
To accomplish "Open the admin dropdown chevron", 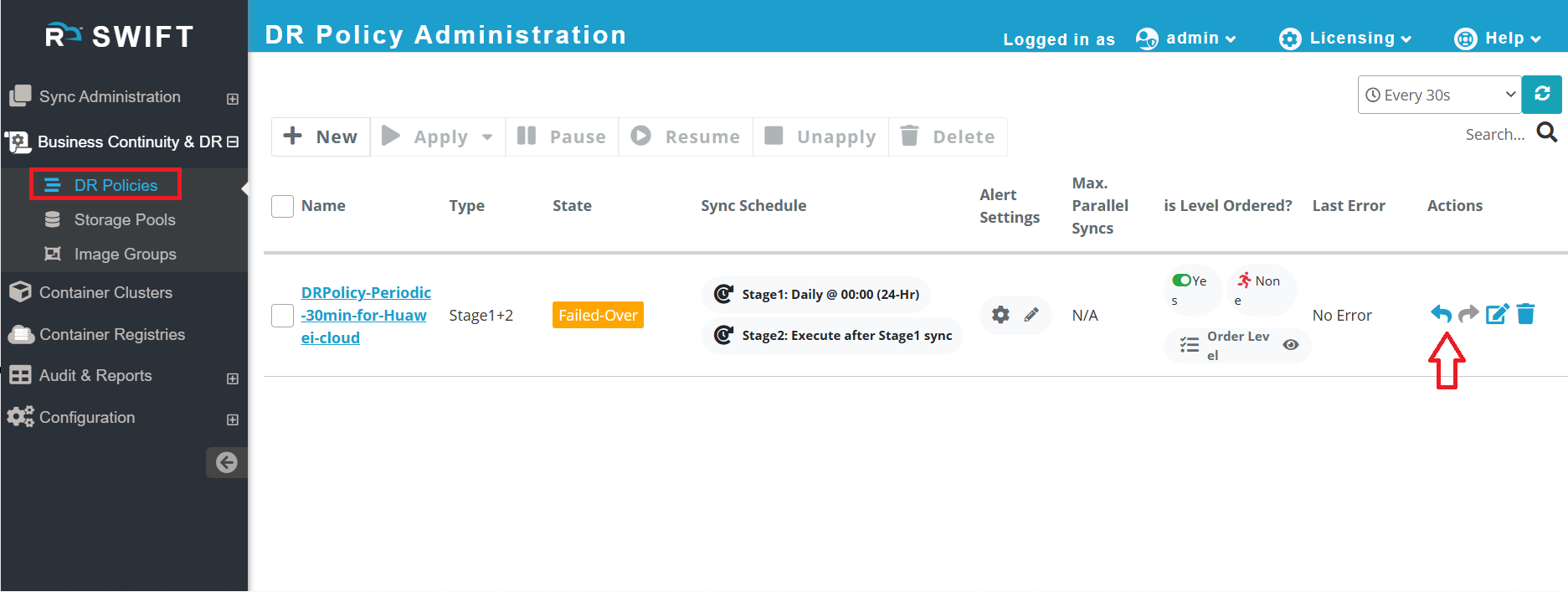I will pos(1230,39).
